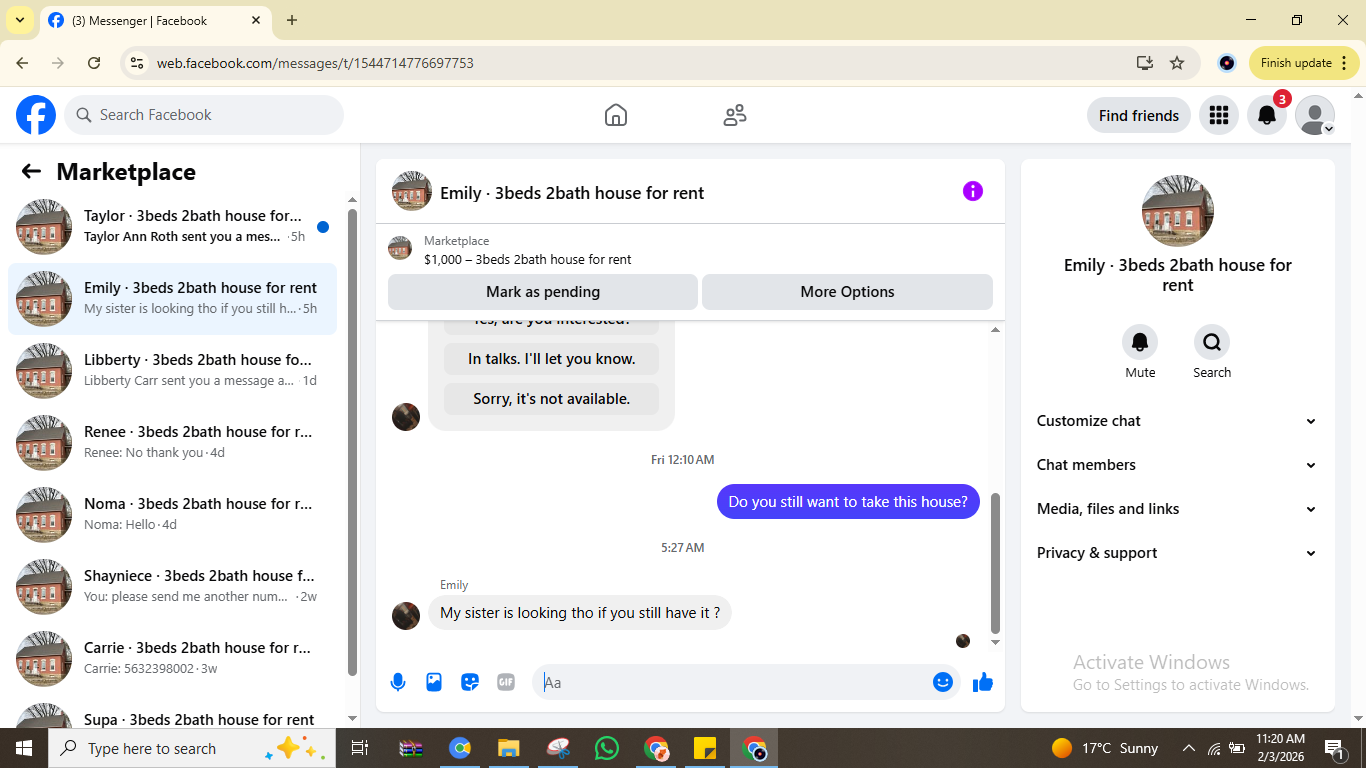Show hidden system tray icons

1188,748
